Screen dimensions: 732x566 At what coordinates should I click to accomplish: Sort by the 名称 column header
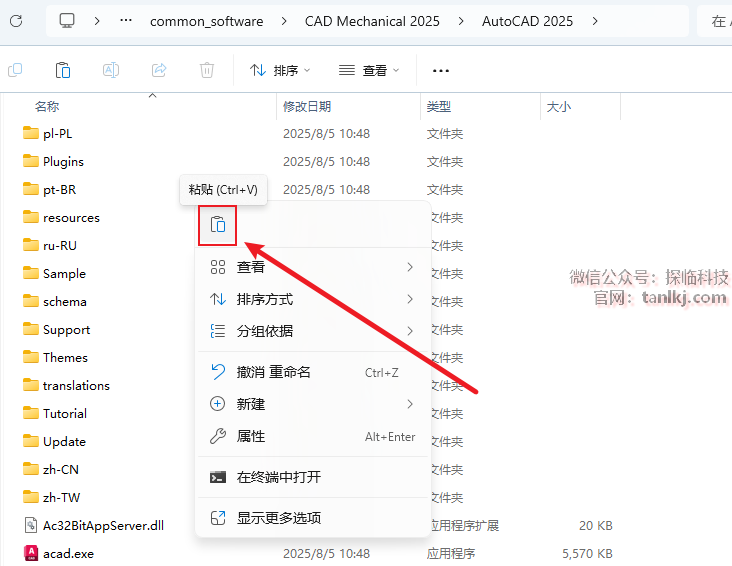[x=47, y=106]
